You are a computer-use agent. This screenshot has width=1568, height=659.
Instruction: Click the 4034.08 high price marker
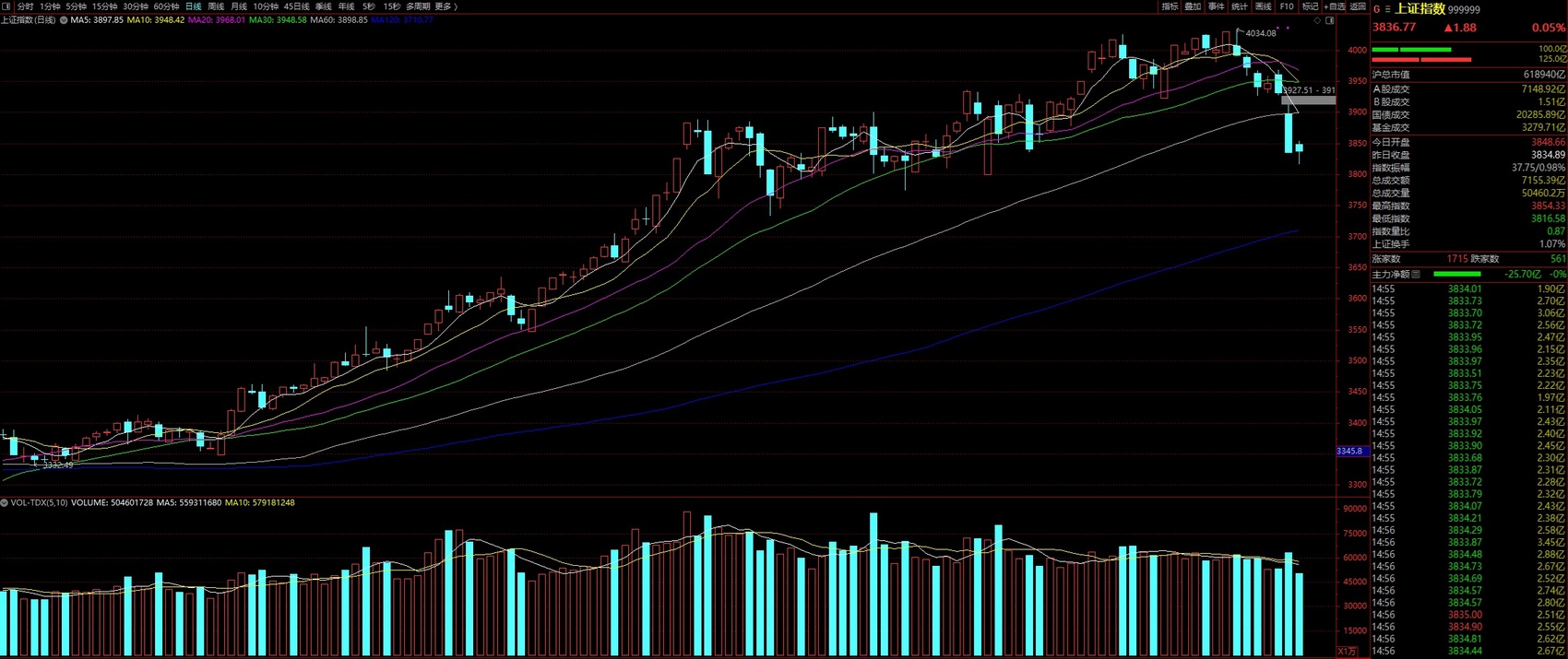click(x=1260, y=33)
